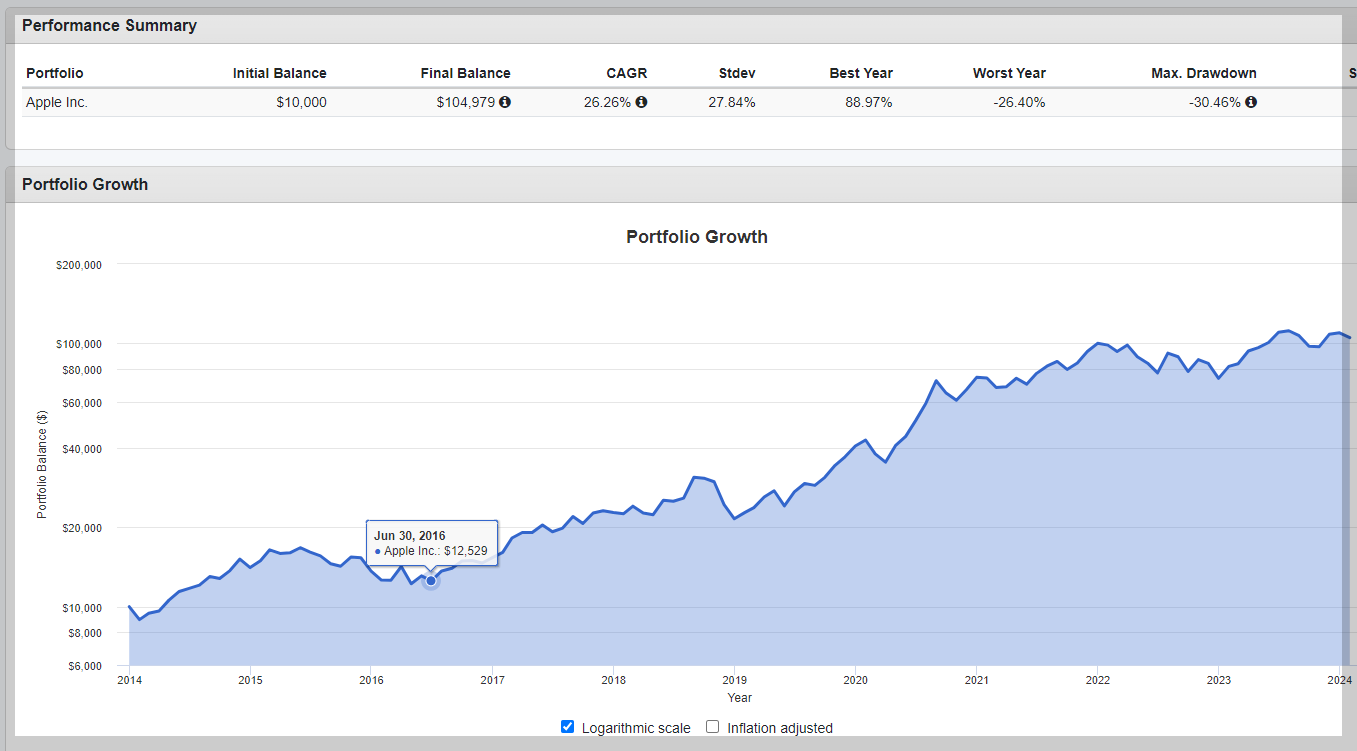Click the $10,000 initial balance value
The image size is (1357, 751).
pyautogui.click(x=301, y=102)
